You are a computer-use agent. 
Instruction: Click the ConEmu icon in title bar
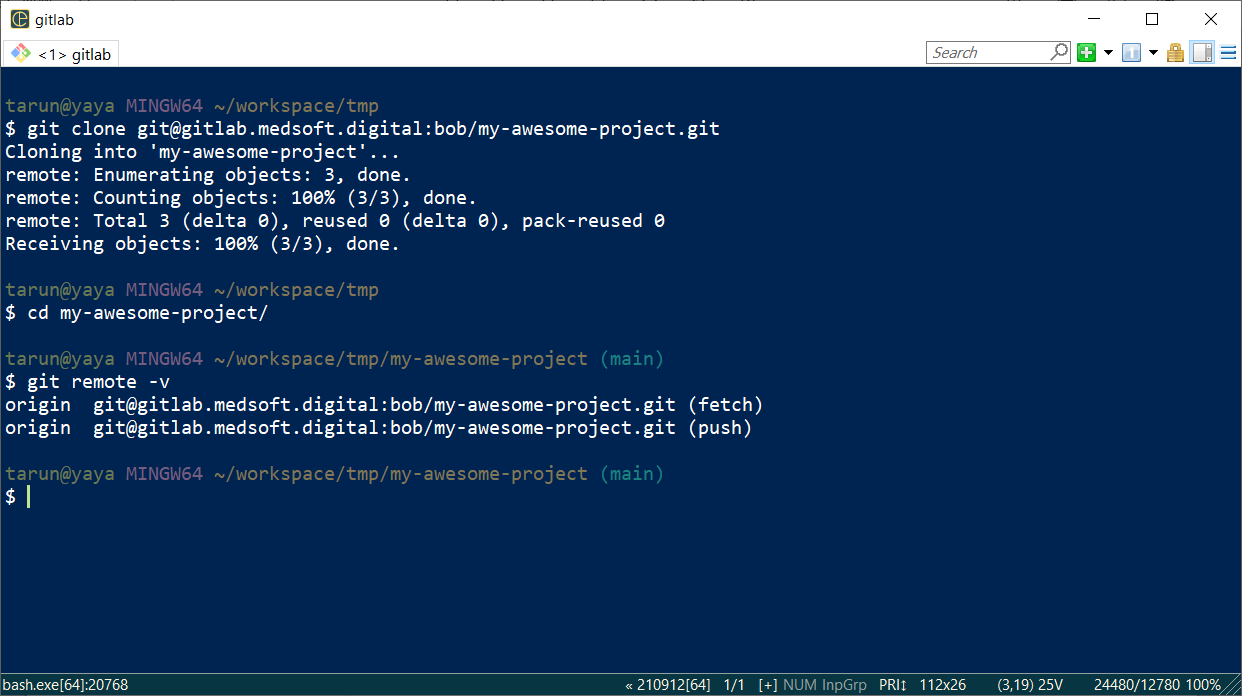pos(19,20)
